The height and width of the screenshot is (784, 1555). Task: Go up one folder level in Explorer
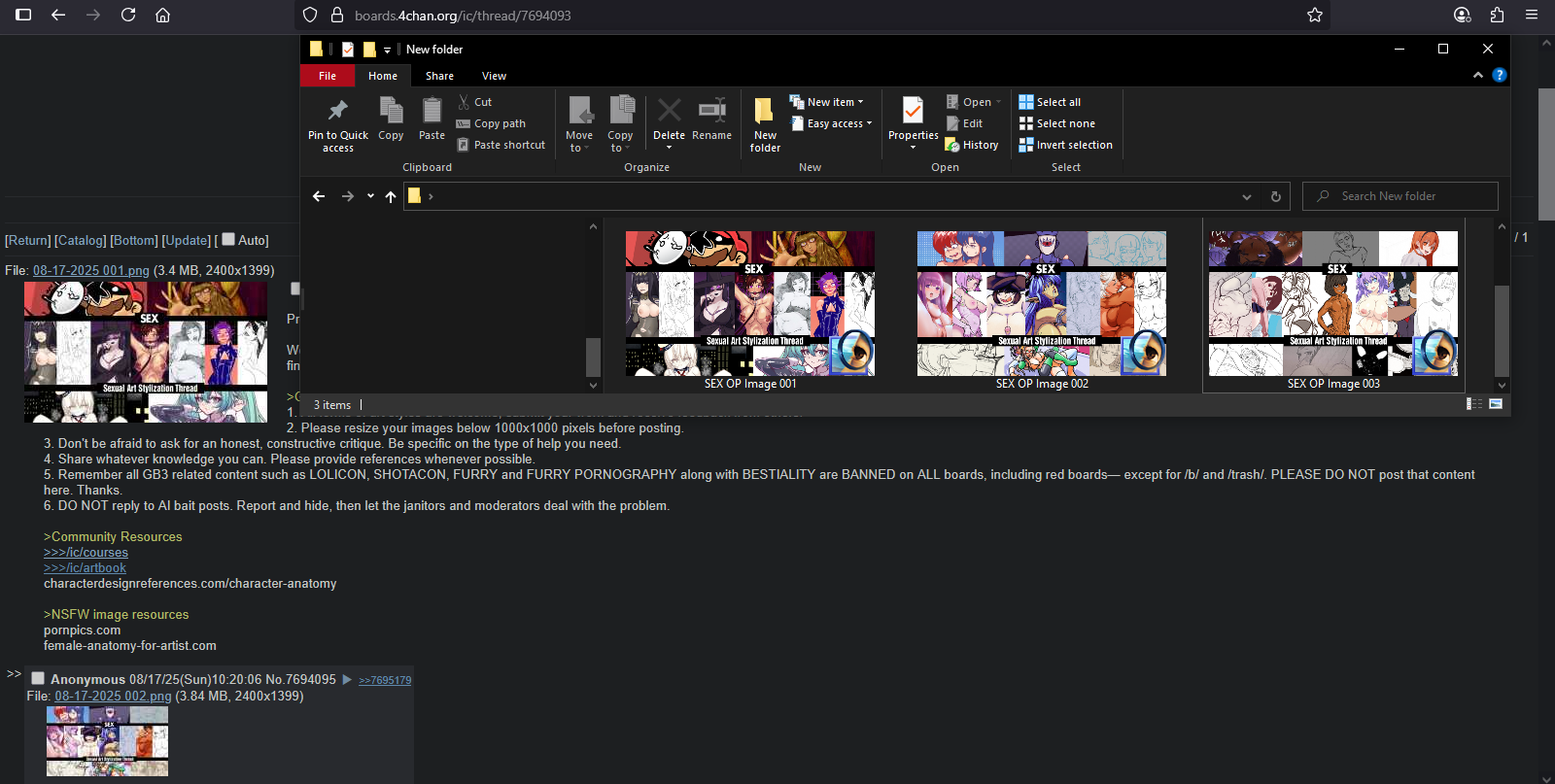[391, 196]
